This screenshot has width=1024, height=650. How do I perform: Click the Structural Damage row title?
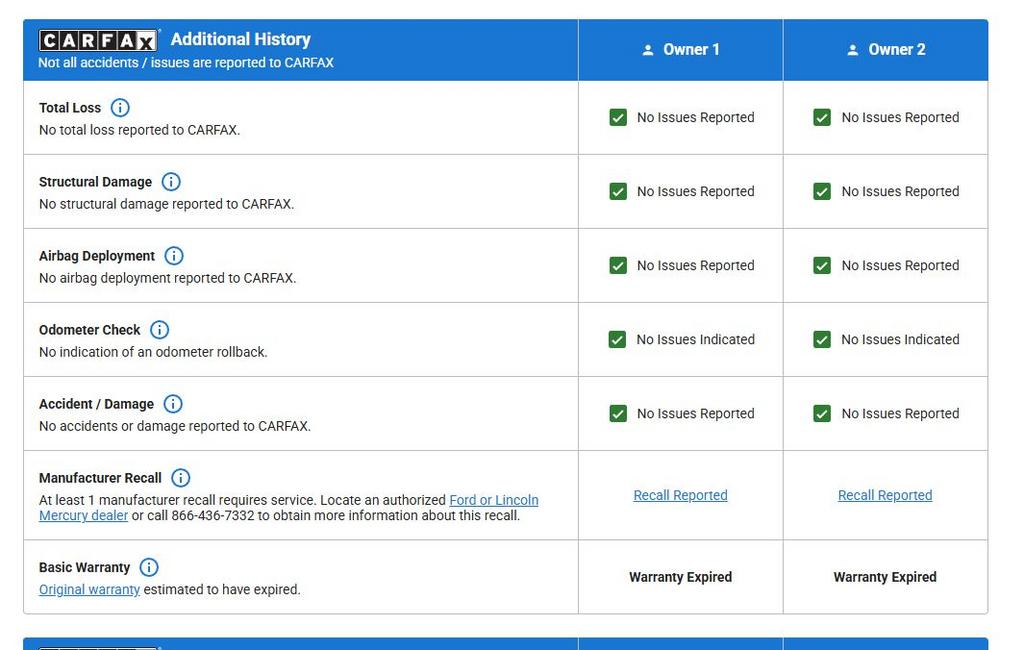[x=95, y=182]
